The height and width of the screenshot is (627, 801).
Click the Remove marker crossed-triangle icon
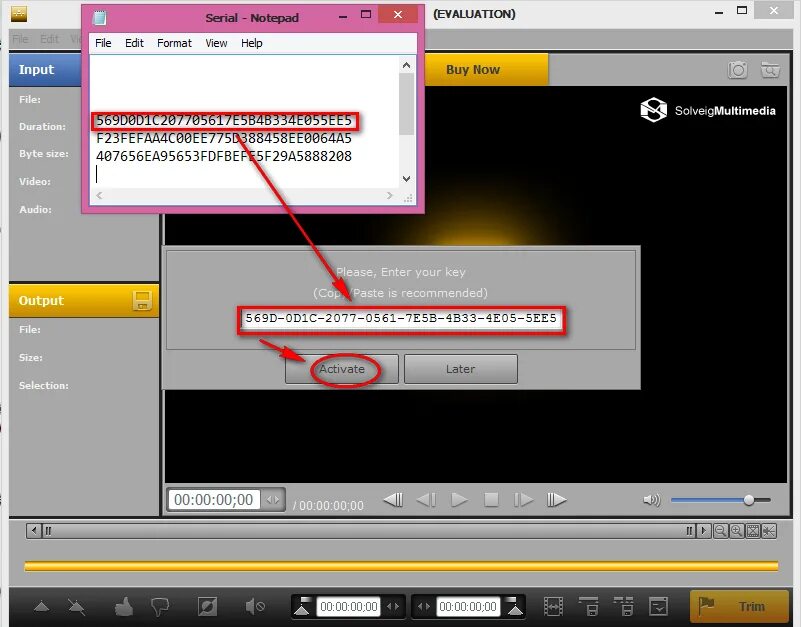point(77,607)
